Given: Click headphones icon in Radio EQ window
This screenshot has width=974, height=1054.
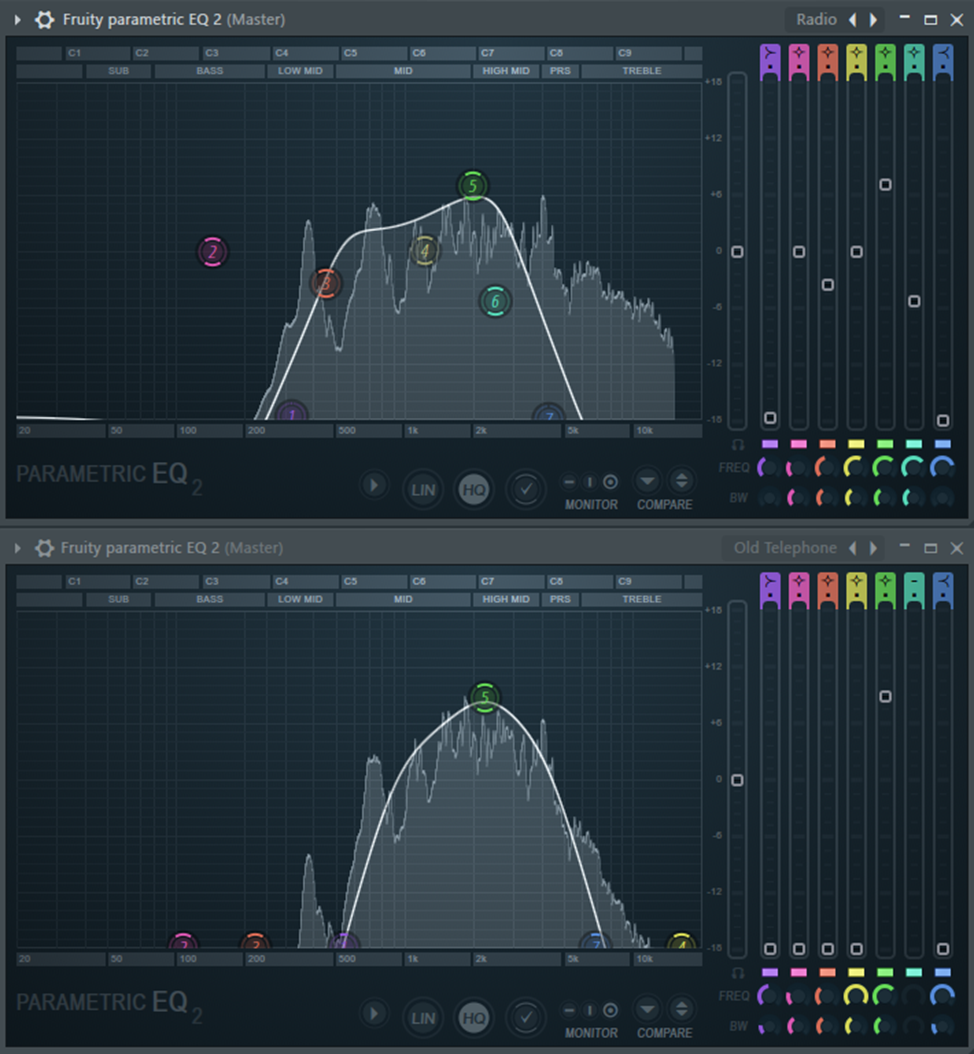Looking at the screenshot, I should (x=738, y=444).
